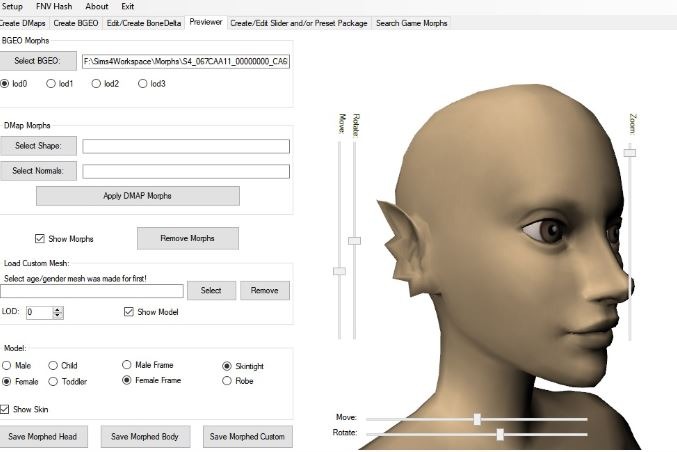Open the About menu
The image size is (677, 452).
pos(97,6)
